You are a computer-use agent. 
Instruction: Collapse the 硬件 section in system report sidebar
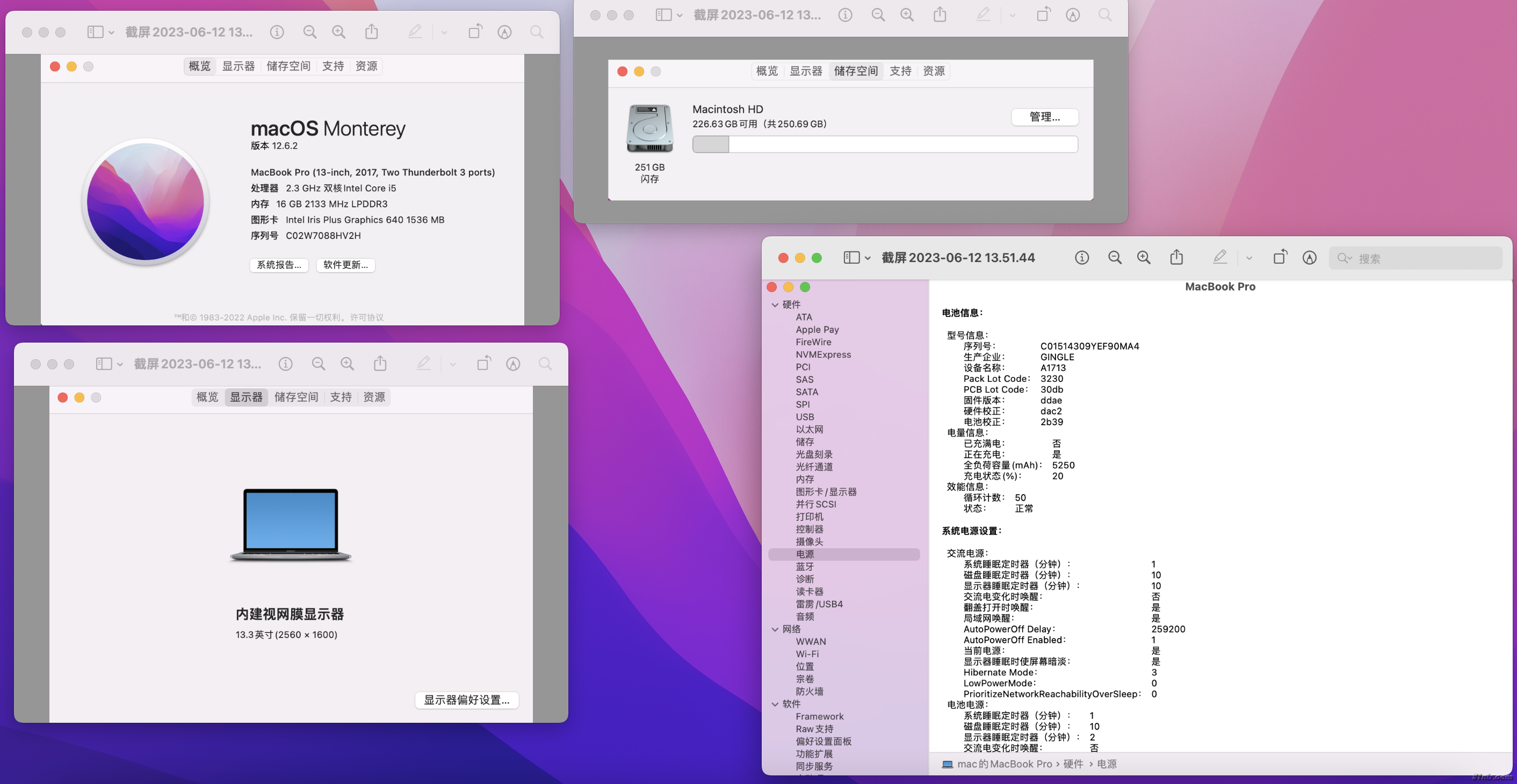(775, 305)
